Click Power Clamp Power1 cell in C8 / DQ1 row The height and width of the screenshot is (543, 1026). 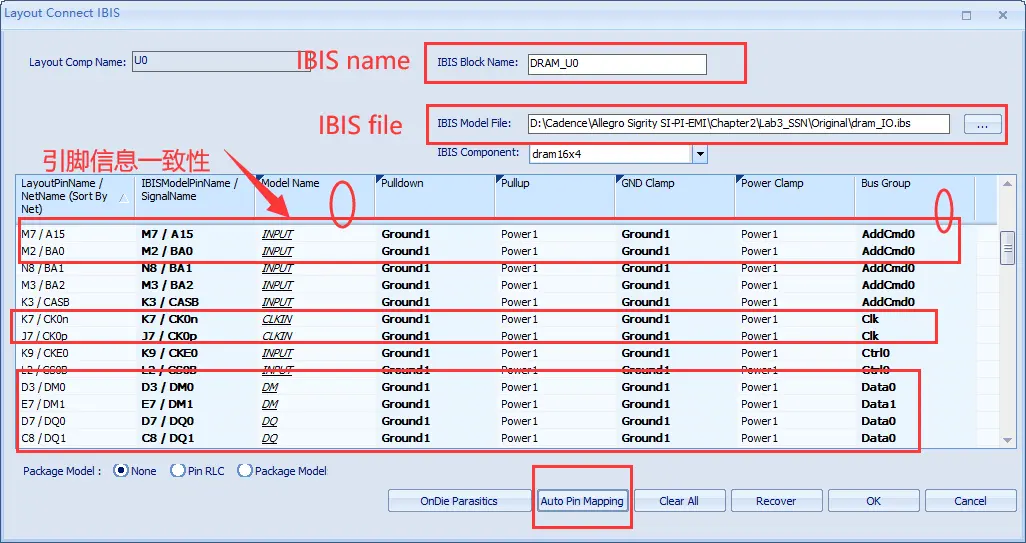coord(794,438)
